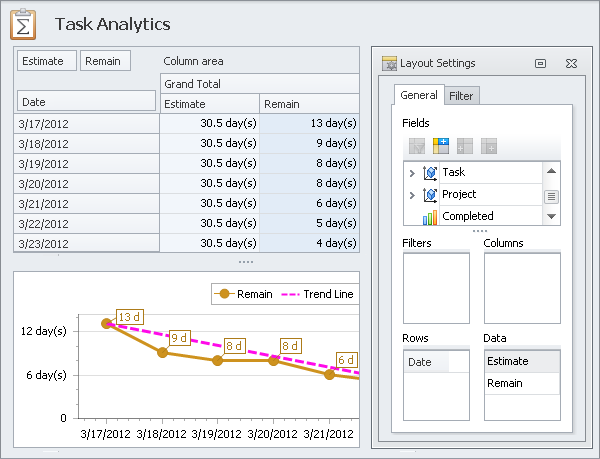The image size is (600, 459).
Task: Click the Estimate data field header button
Action: pos(46,61)
